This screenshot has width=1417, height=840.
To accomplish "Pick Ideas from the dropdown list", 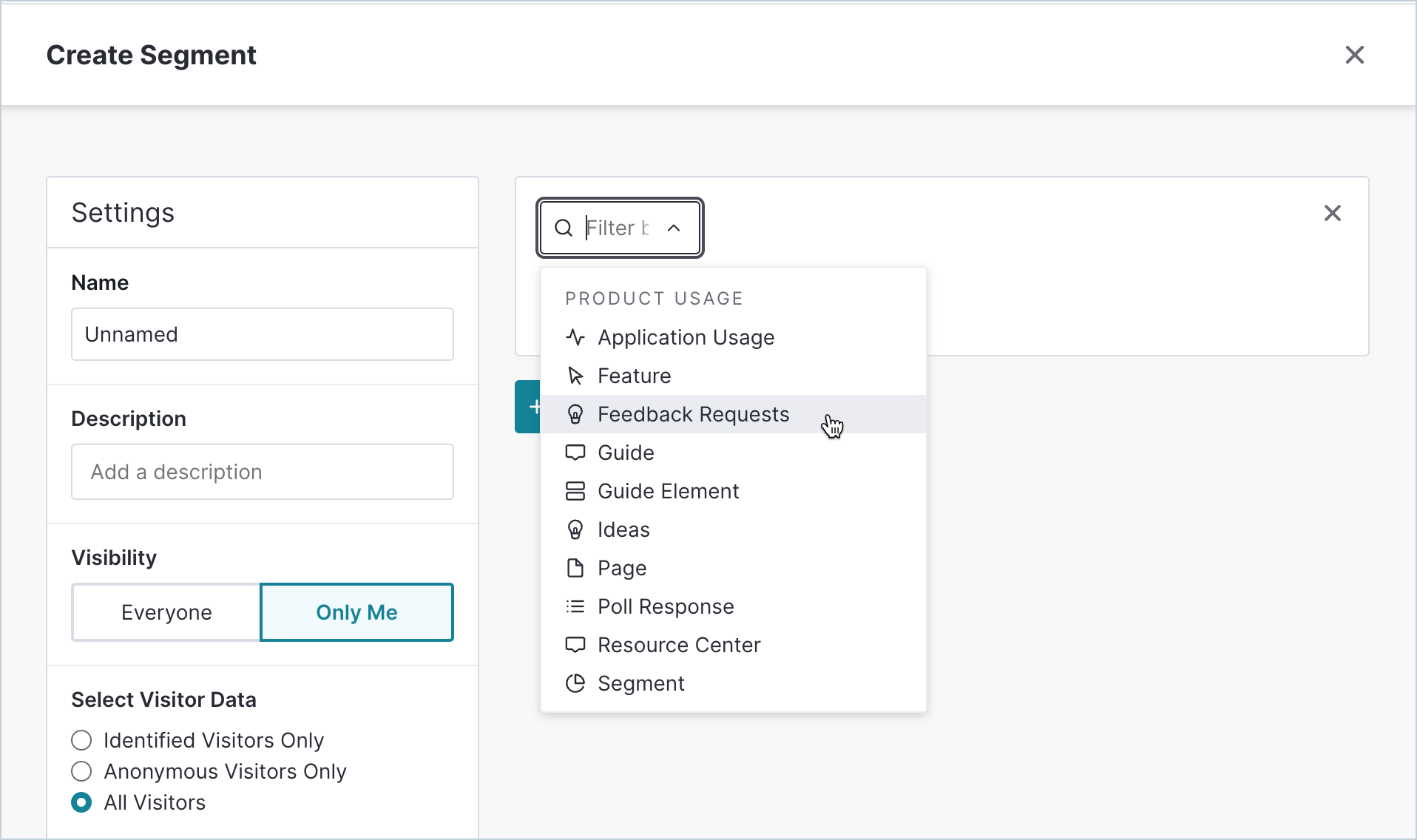I will 623,529.
